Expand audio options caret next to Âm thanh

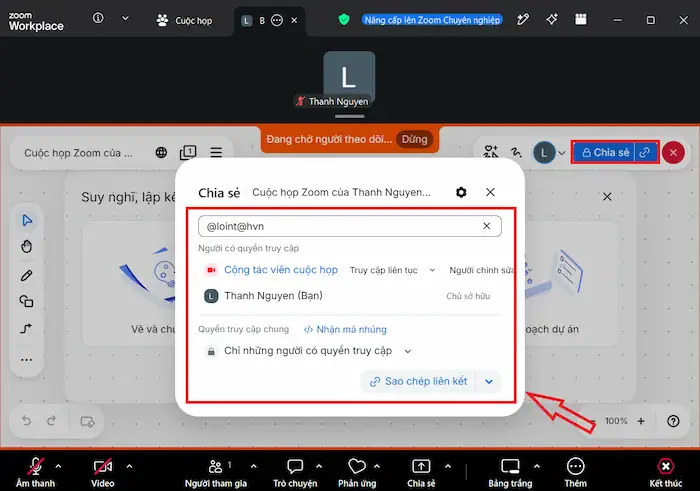58,466
